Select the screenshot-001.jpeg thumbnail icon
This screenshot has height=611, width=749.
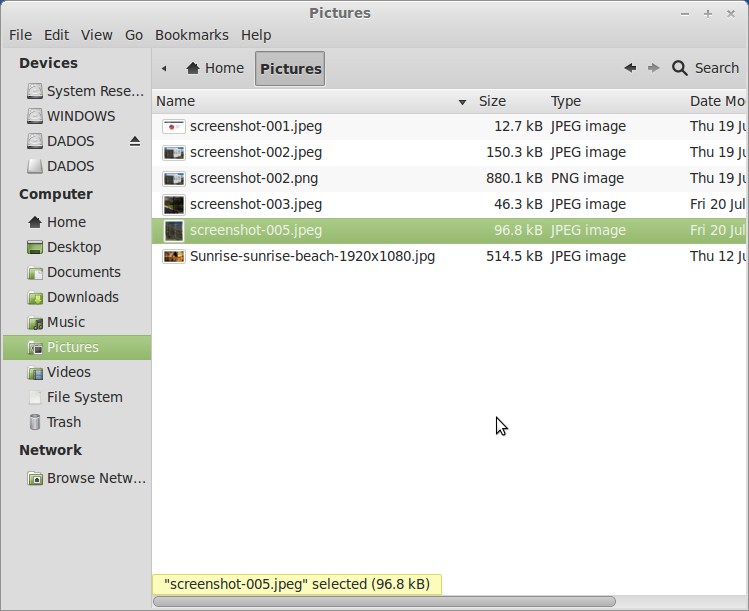173,127
